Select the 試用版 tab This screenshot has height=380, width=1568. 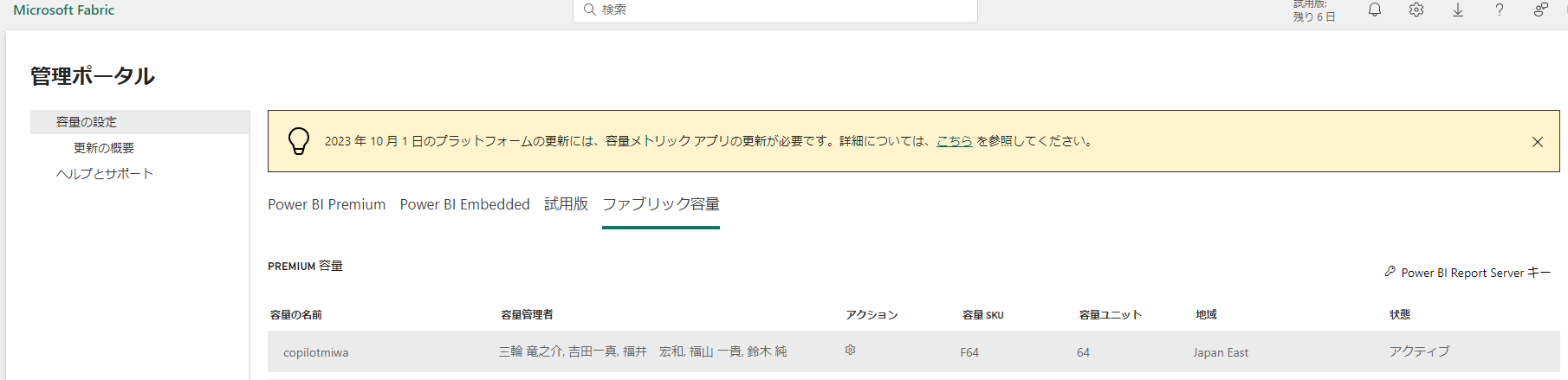click(x=567, y=204)
